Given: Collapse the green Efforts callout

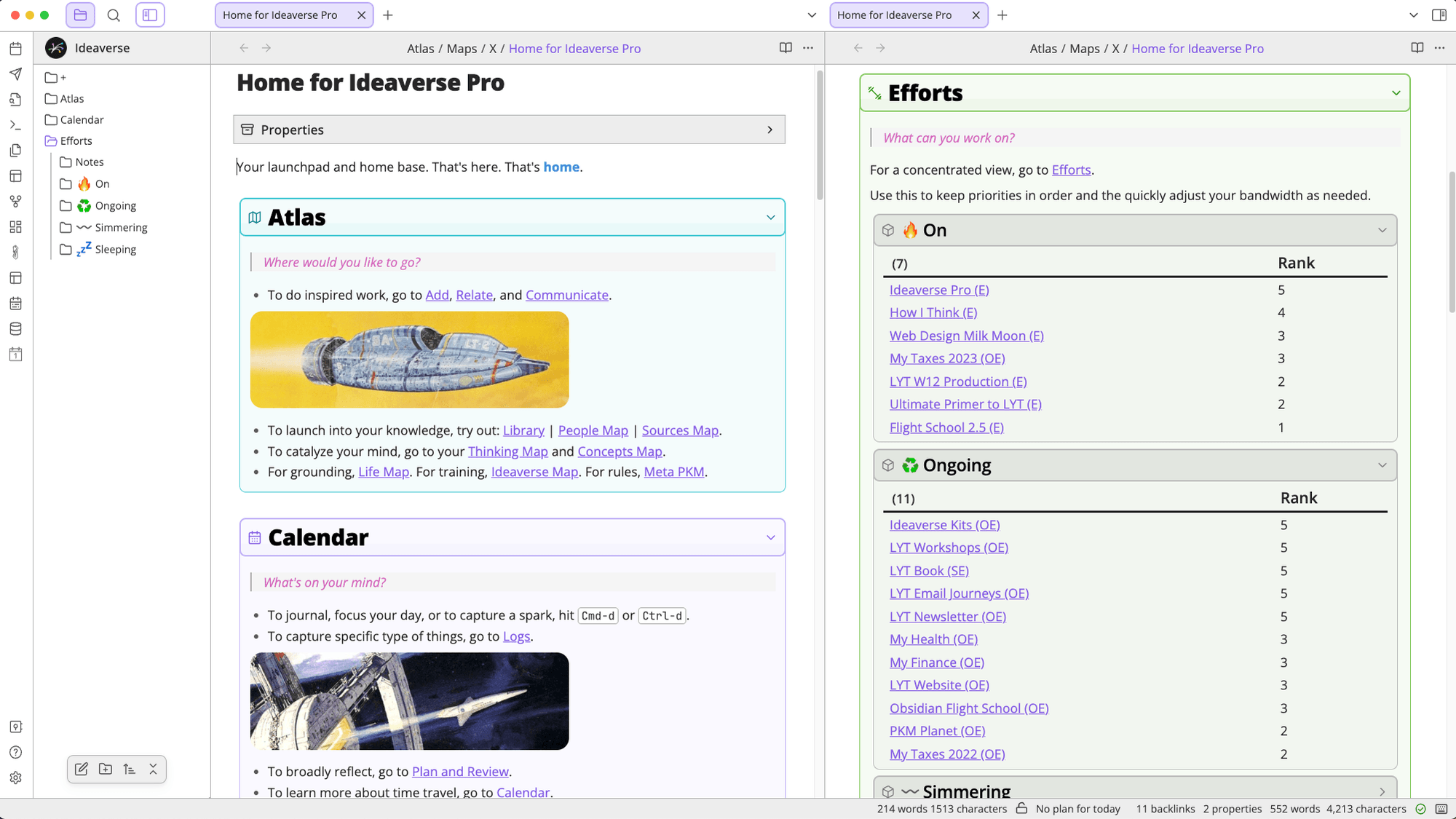Looking at the screenshot, I should 1396,92.
